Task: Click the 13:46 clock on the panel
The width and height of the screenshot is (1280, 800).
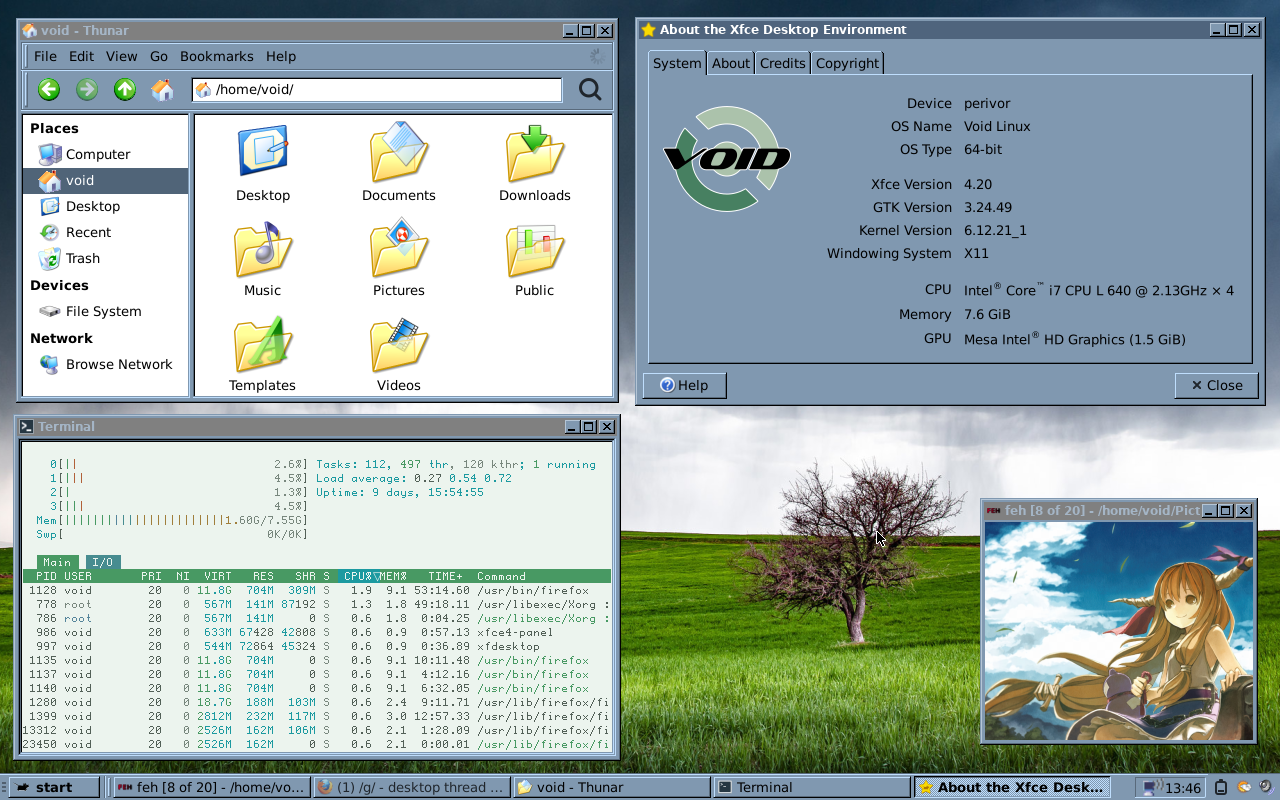Action: click(x=1183, y=788)
